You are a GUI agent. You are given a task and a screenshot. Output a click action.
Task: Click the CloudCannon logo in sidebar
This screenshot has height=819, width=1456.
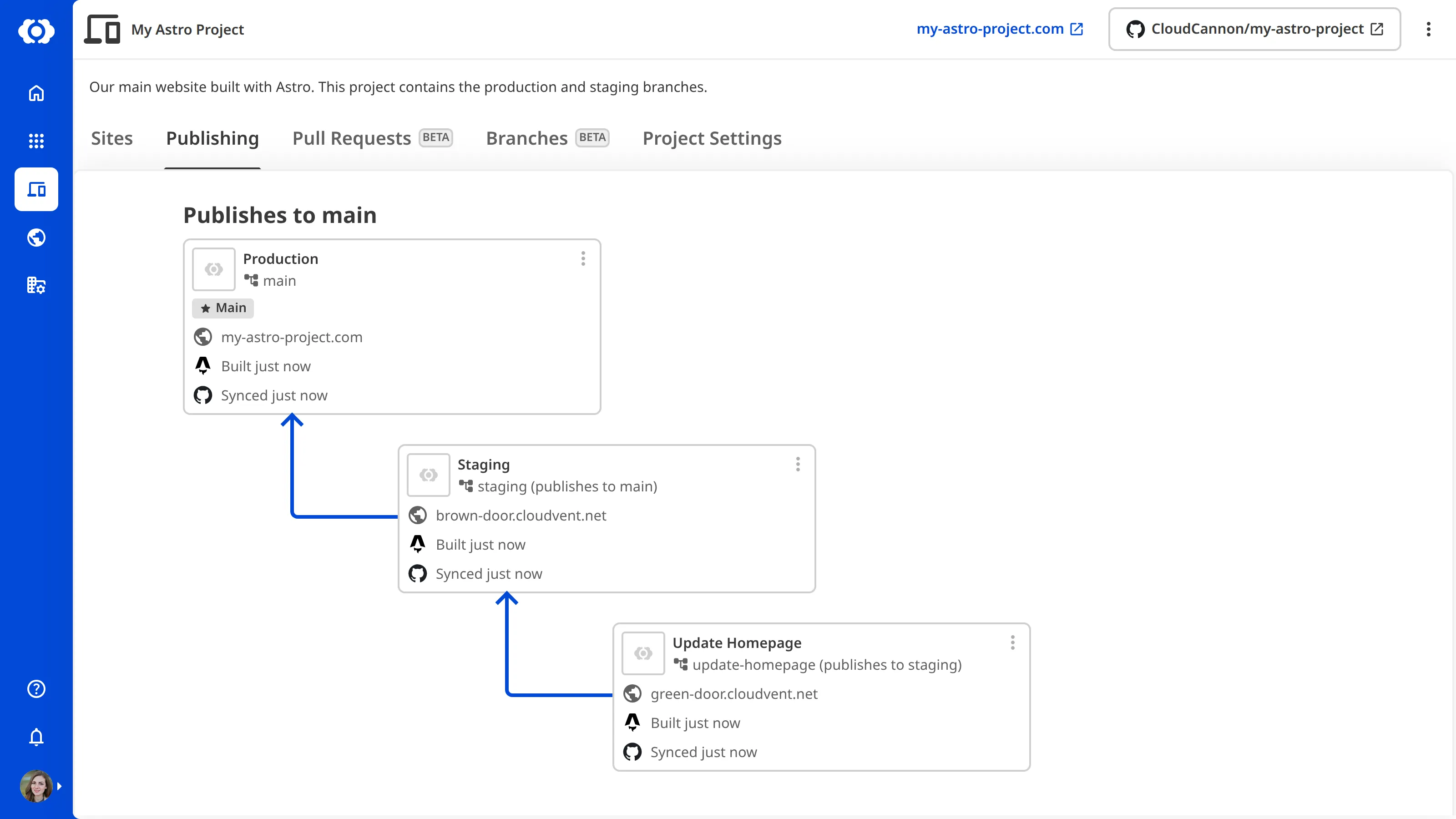point(36,30)
